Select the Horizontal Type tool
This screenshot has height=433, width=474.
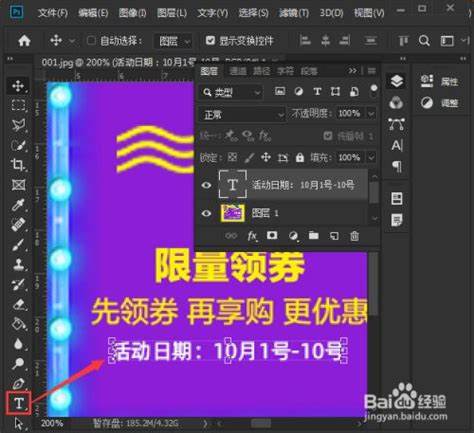[x=19, y=403]
